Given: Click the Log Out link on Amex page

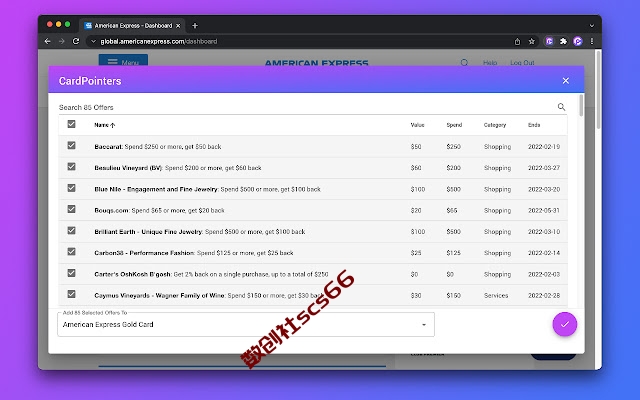Looking at the screenshot, I should tap(522, 62).
